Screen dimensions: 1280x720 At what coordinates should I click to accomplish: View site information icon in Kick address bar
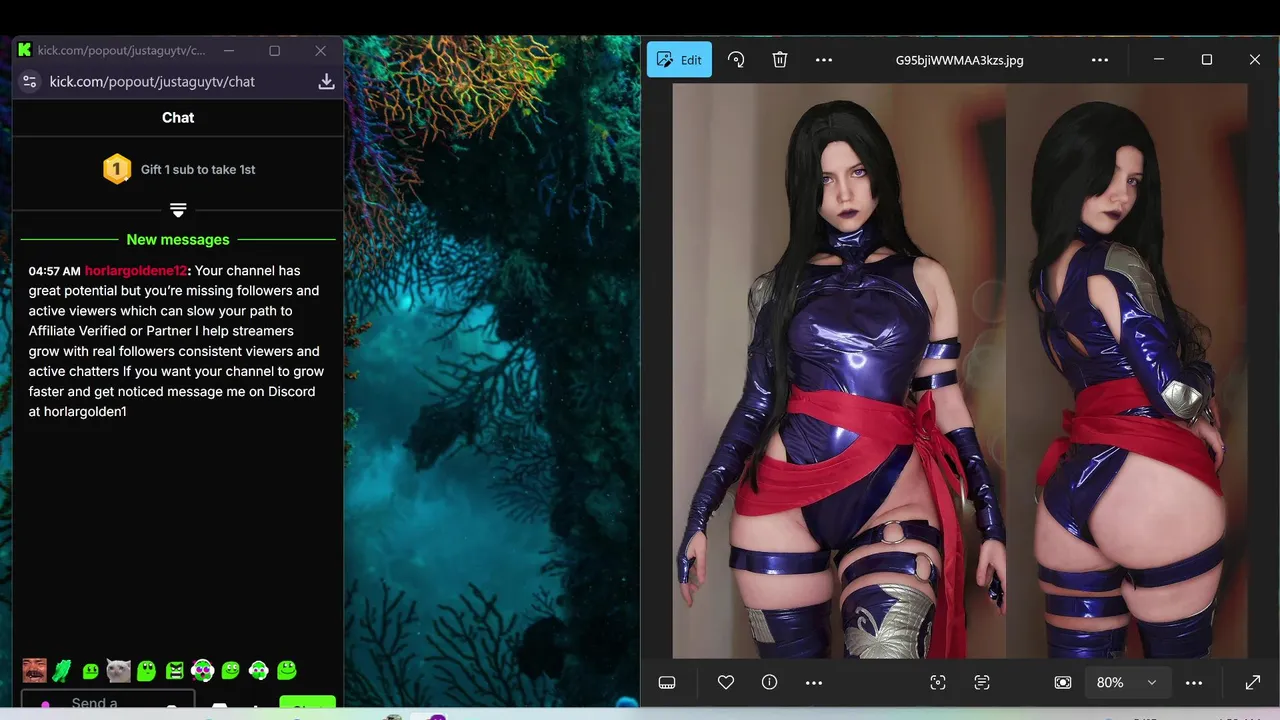click(29, 82)
